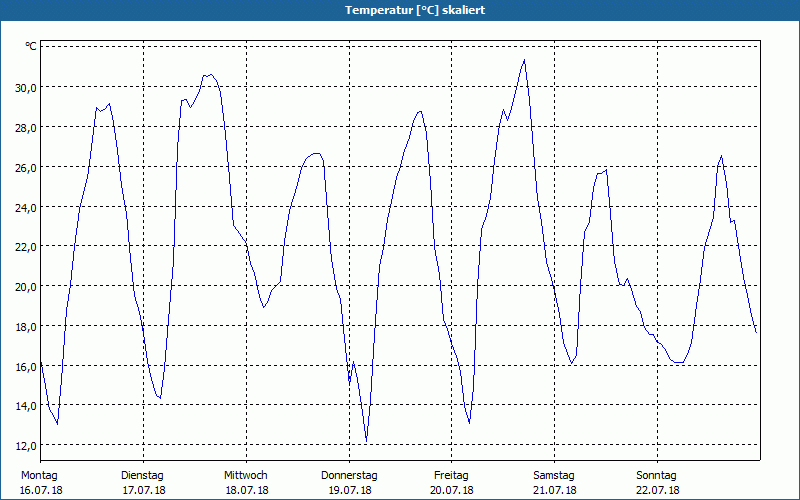Click the 26,0 axis value
This screenshot has height=500, width=800.
[26, 167]
